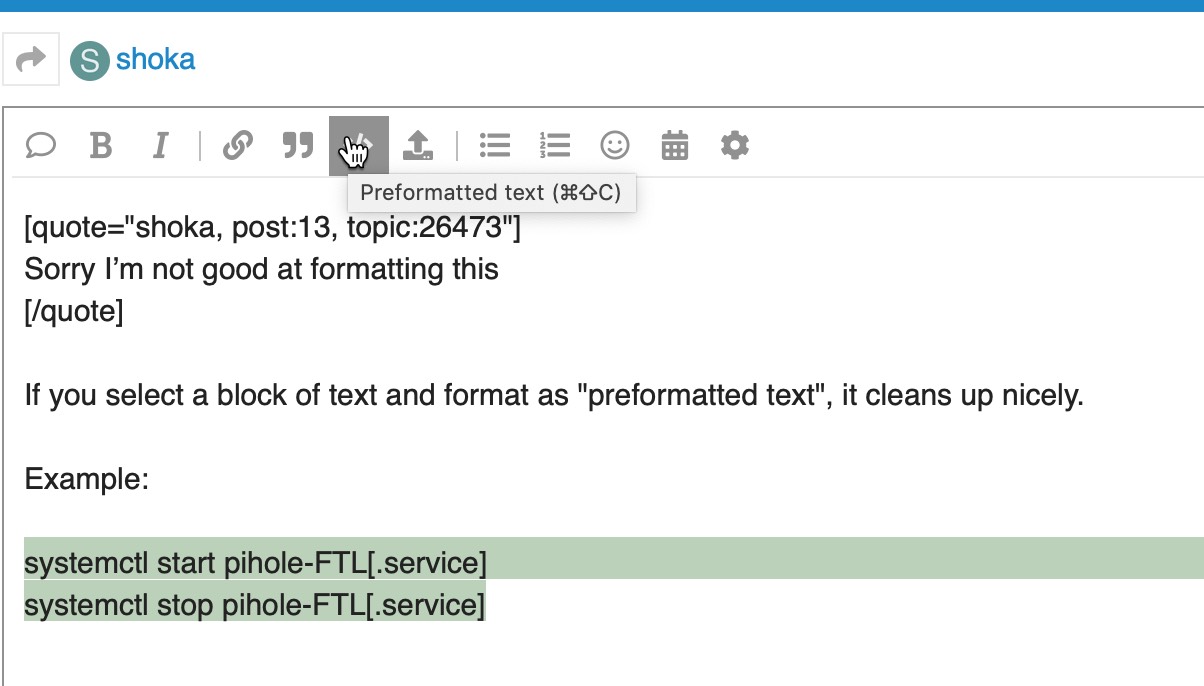Viewport: 1204px width, 686px height.
Task: Open shoka's user avatar
Action: tap(89, 61)
